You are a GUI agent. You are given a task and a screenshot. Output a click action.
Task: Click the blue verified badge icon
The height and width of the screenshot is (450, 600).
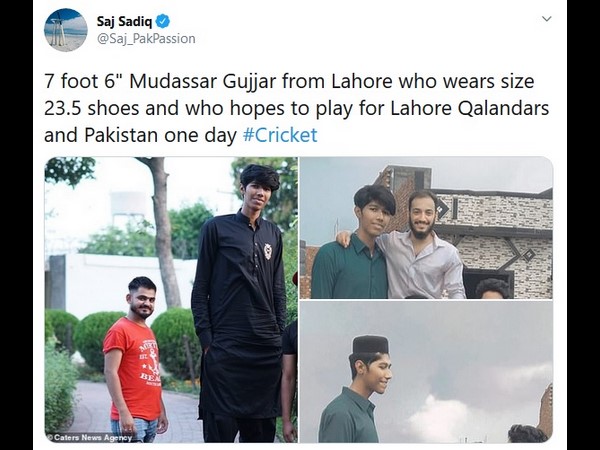click(x=163, y=21)
